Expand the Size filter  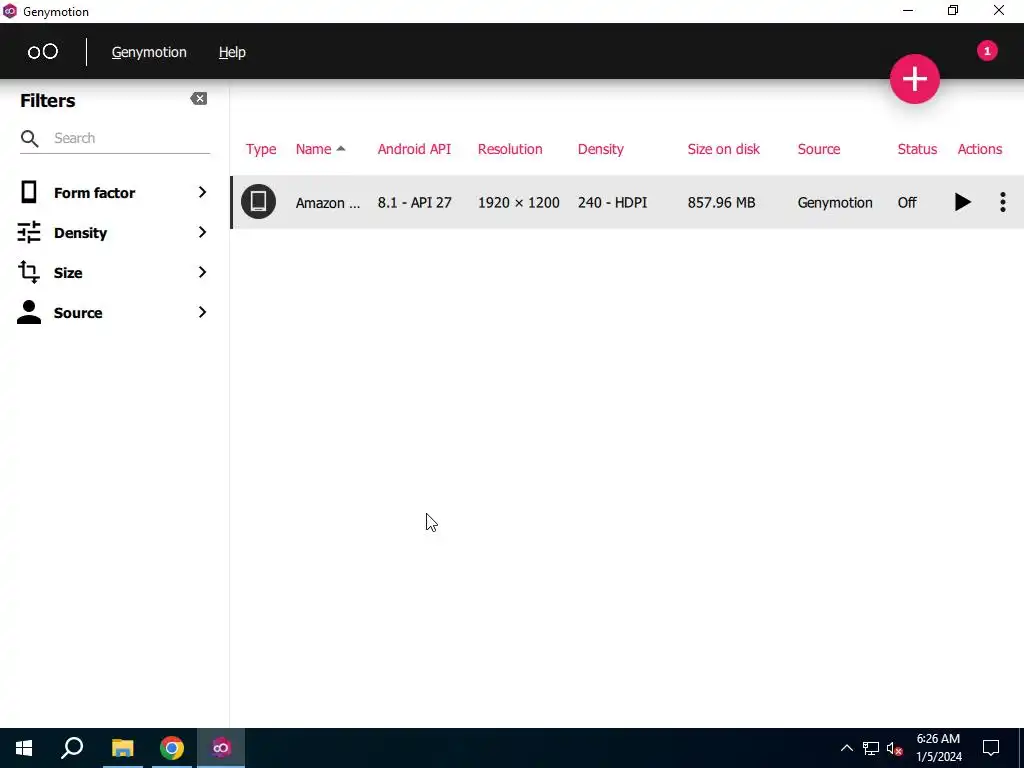pos(113,272)
